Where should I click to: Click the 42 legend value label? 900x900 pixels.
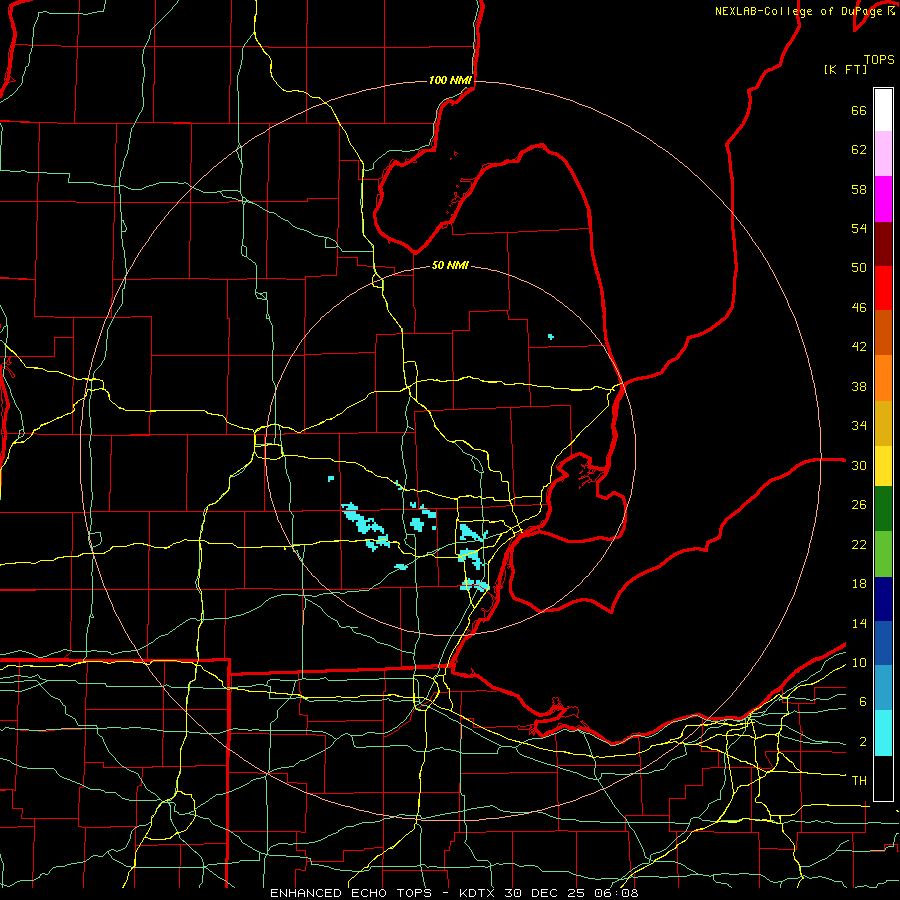(x=859, y=347)
